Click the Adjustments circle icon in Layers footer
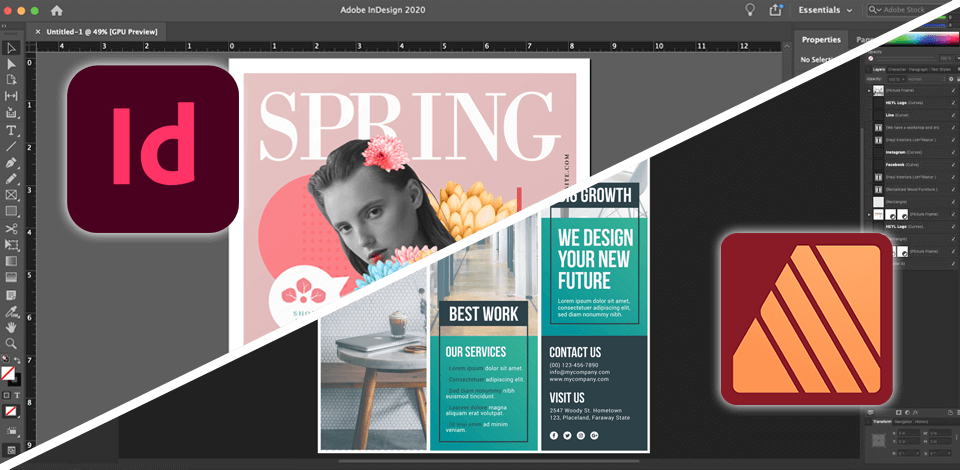Image resolution: width=960 pixels, height=470 pixels. (907, 412)
